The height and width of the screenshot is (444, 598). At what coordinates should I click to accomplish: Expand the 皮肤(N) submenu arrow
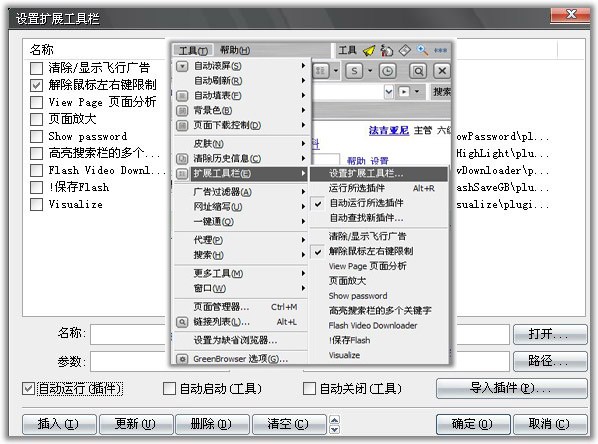303,143
